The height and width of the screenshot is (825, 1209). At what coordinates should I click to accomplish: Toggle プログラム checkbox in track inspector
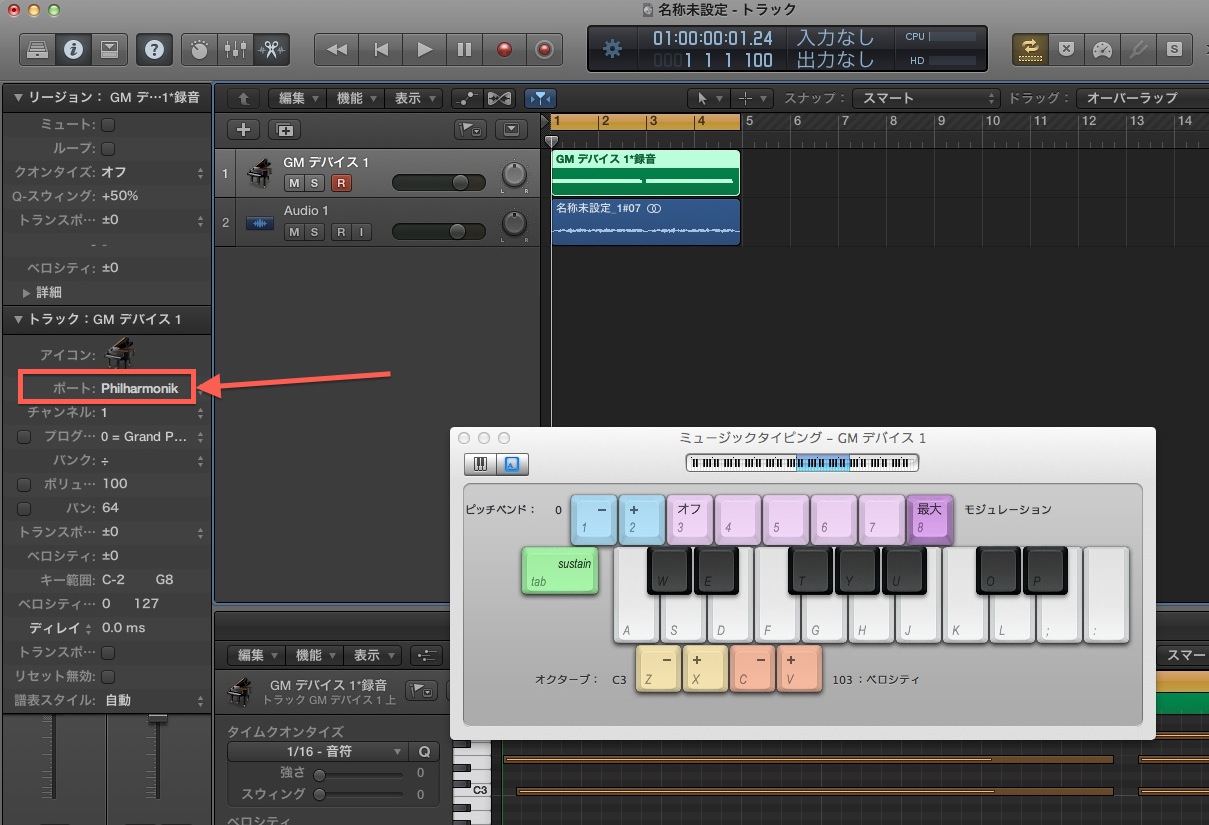(24, 437)
